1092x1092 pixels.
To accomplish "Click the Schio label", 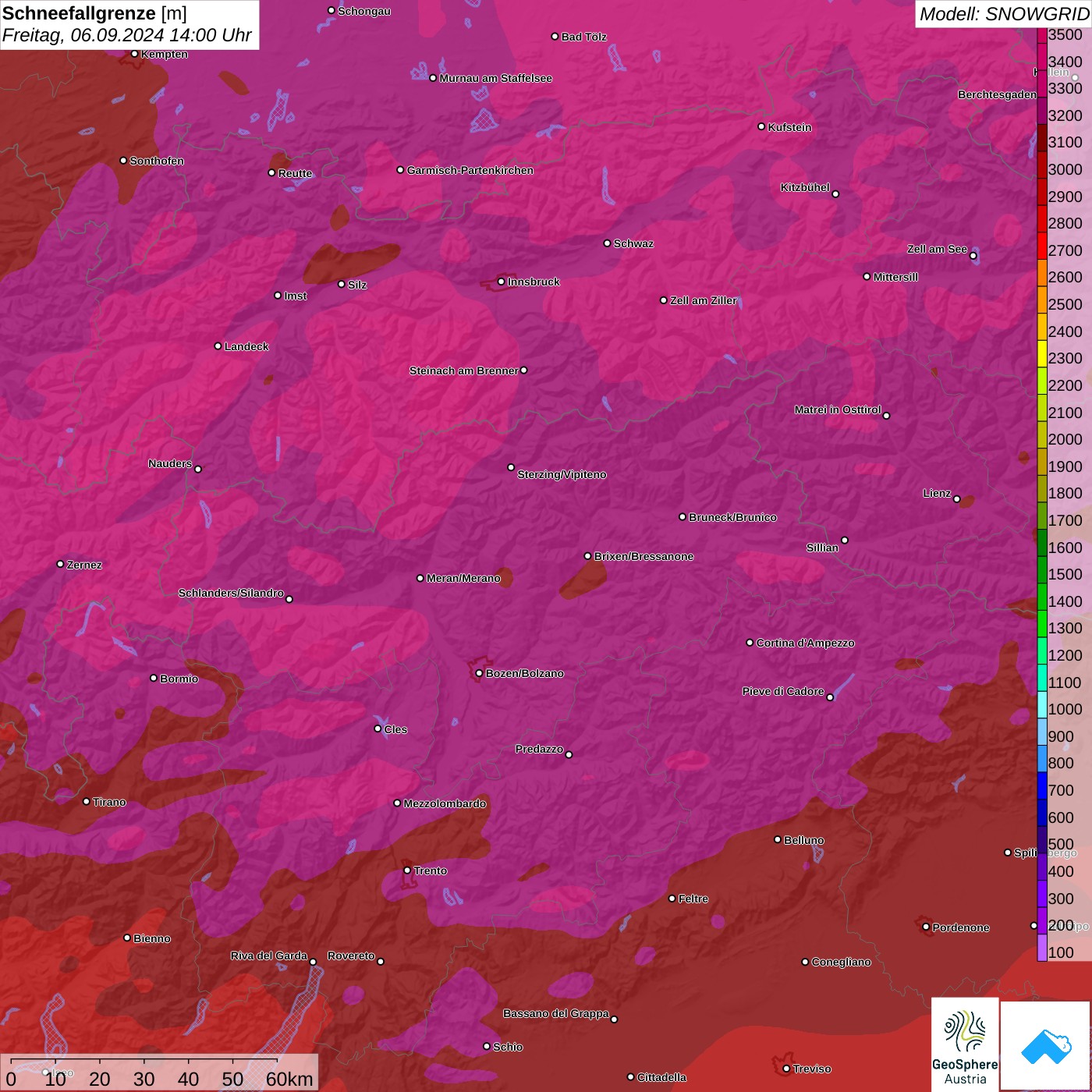I will coord(508,1047).
